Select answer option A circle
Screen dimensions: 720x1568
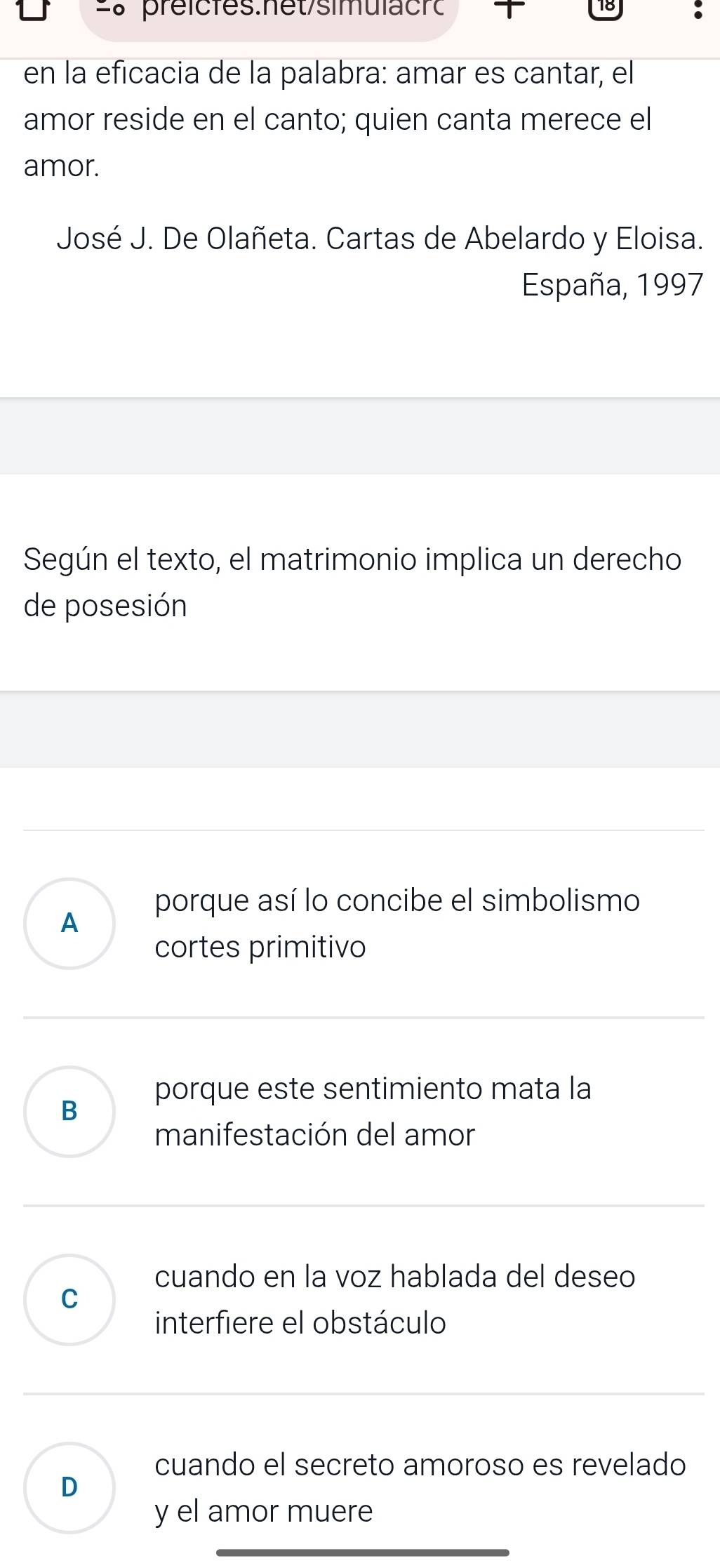point(69,923)
